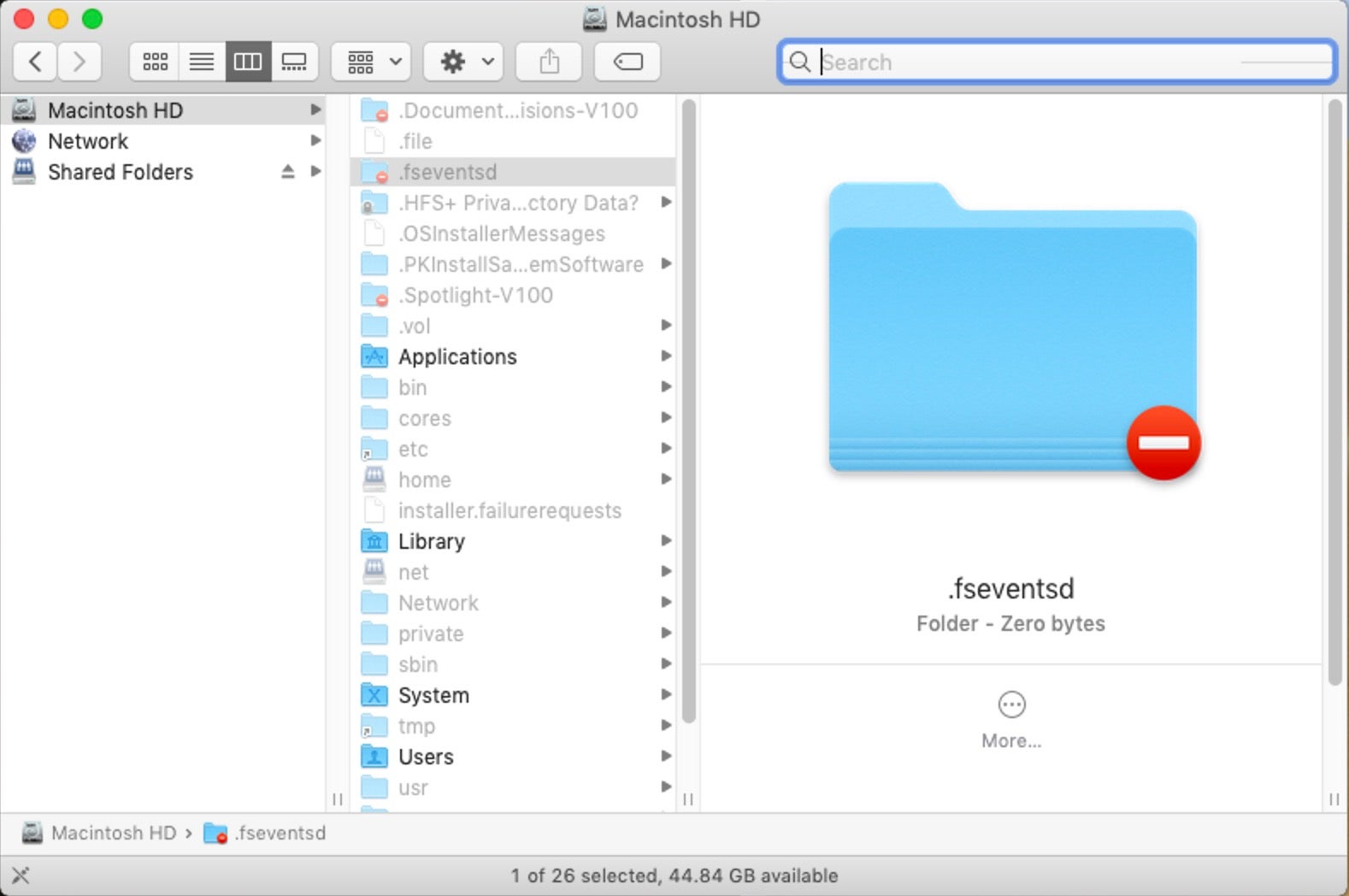Screen dimensions: 1349x896
Task: Click the large .fseventsd folder preview
Action: click(1013, 329)
